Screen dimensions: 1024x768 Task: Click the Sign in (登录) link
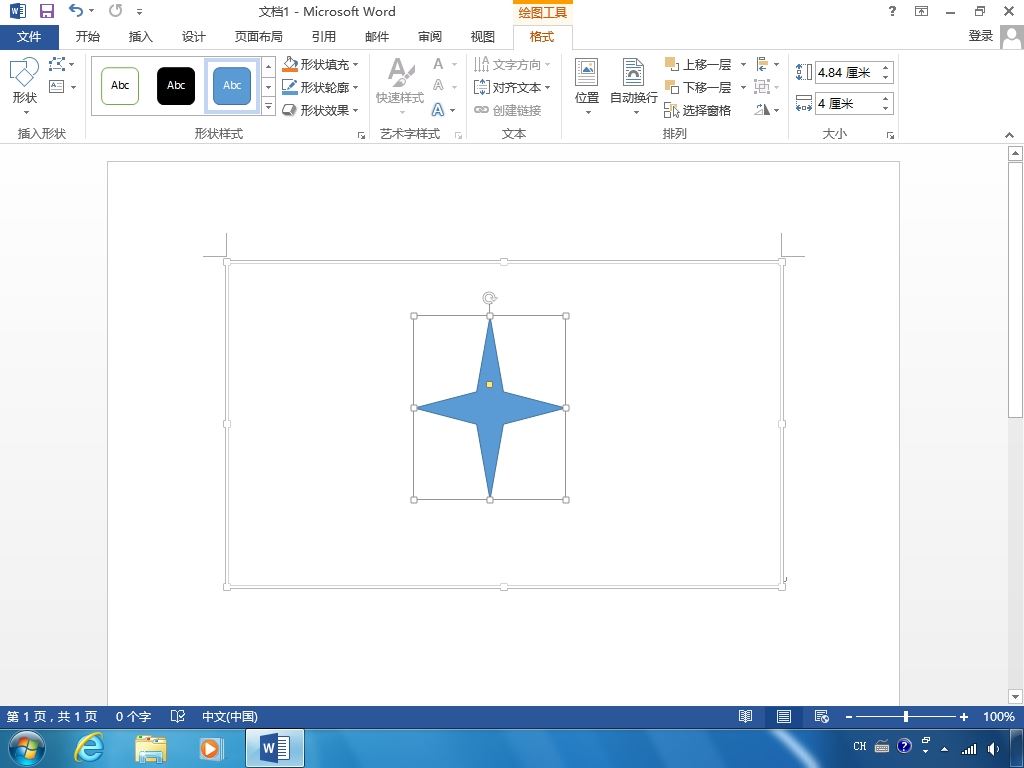point(980,36)
